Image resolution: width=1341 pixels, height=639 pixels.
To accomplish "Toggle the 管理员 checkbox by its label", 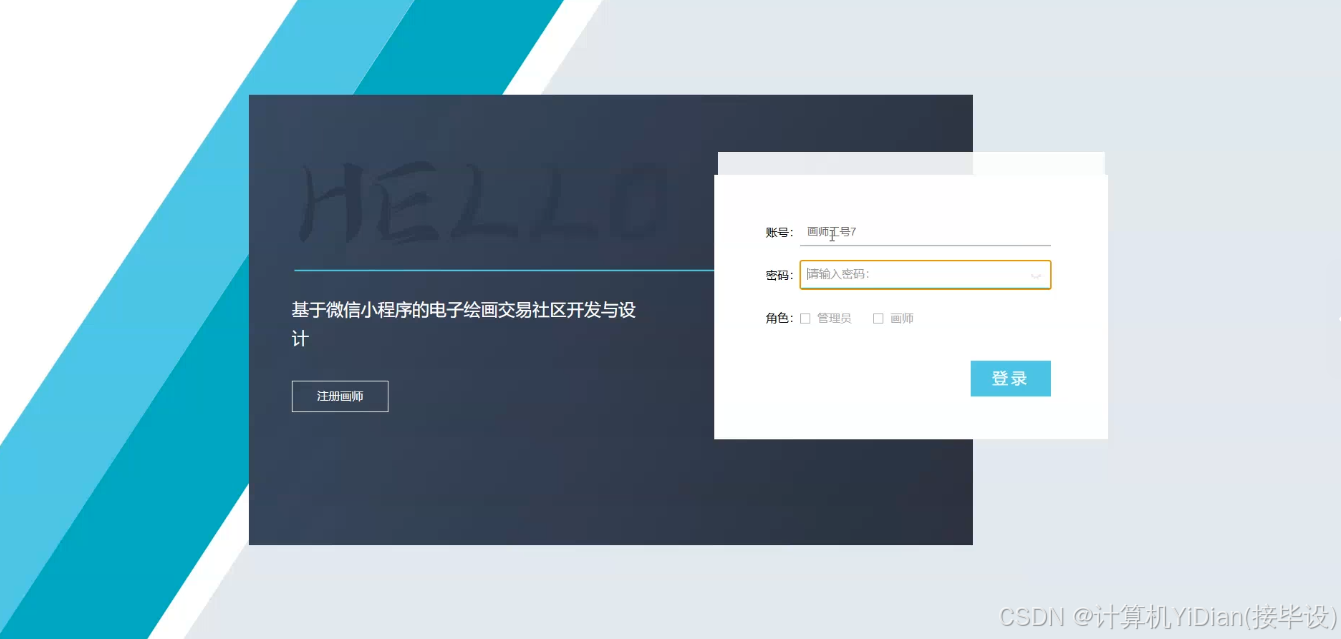I will click(x=834, y=318).
